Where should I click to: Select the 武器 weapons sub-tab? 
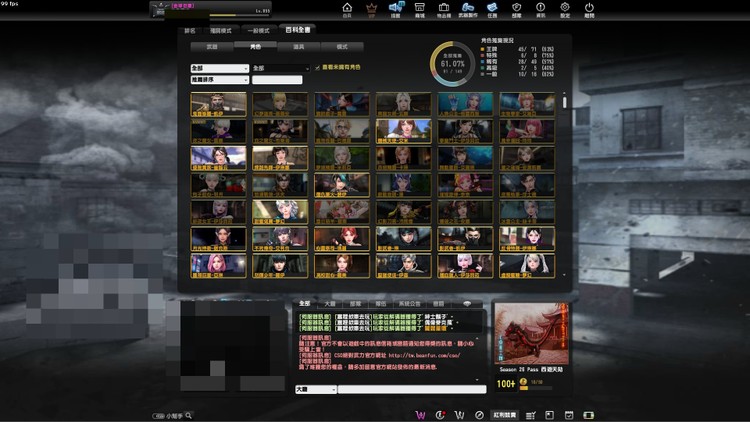pyautogui.click(x=212, y=47)
